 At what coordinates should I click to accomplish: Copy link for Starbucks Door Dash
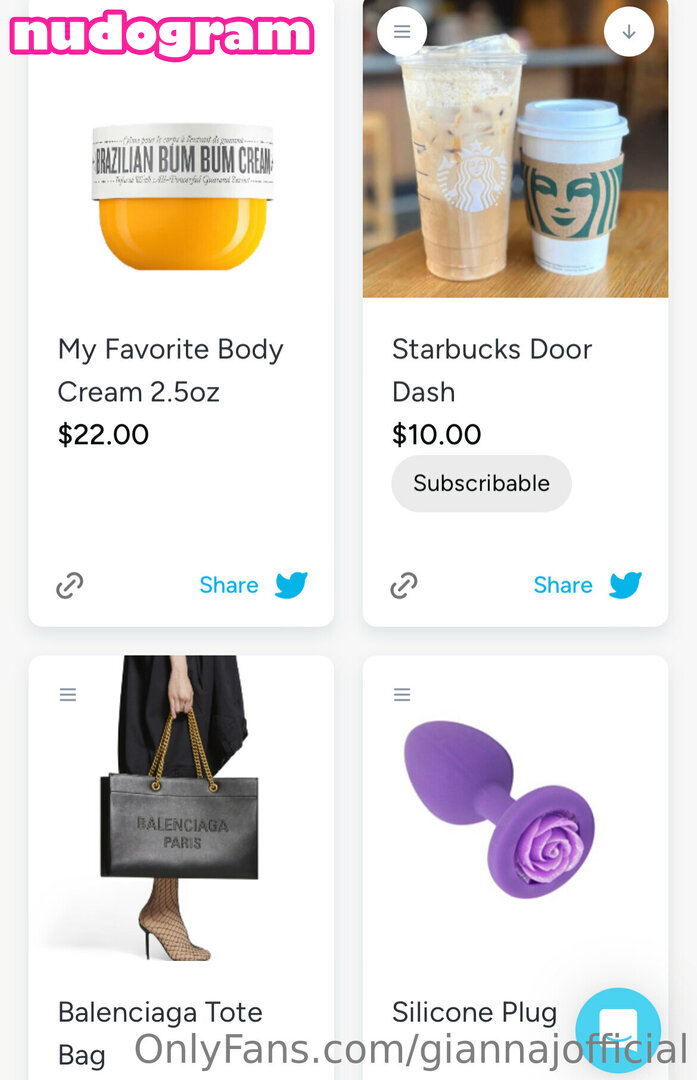click(x=404, y=585)
